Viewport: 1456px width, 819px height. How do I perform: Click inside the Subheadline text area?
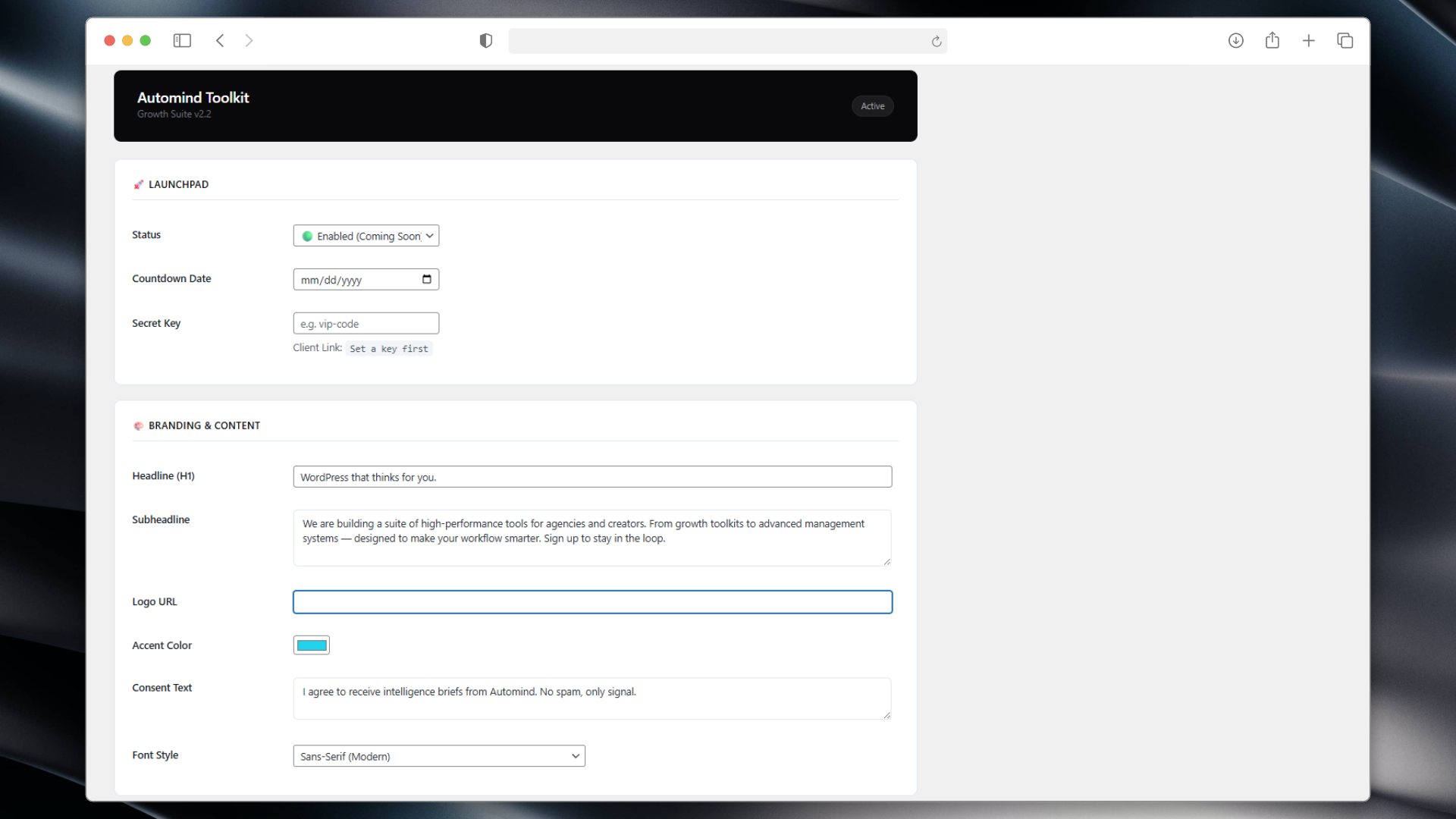592,538
